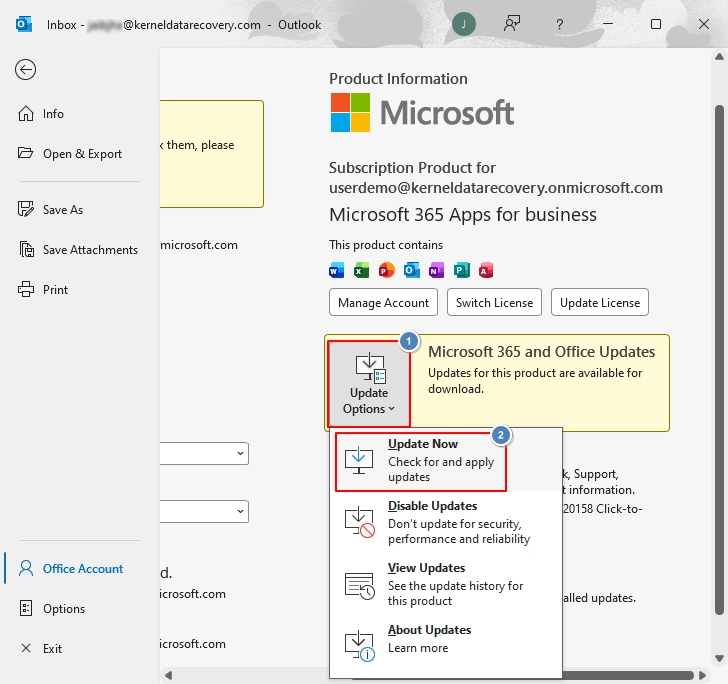Click the Update Now monitor download icon
The height and width of the screenshot is (684, 728).
(359, 461)
